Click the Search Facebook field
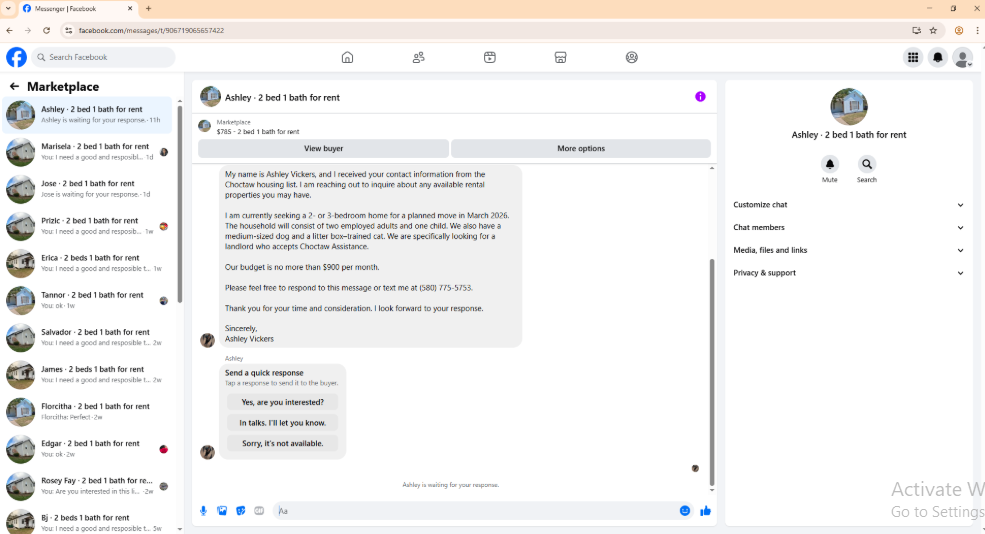This screenshot has height=534, width=985. click(104, 57)
